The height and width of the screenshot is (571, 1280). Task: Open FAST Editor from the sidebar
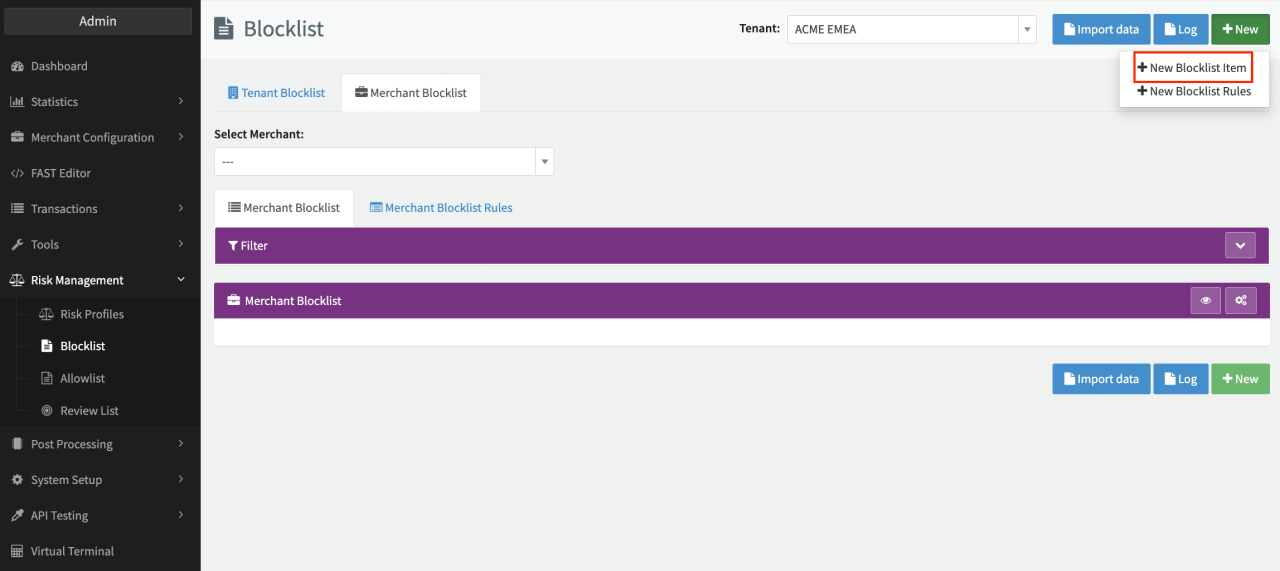click(60, 173)
